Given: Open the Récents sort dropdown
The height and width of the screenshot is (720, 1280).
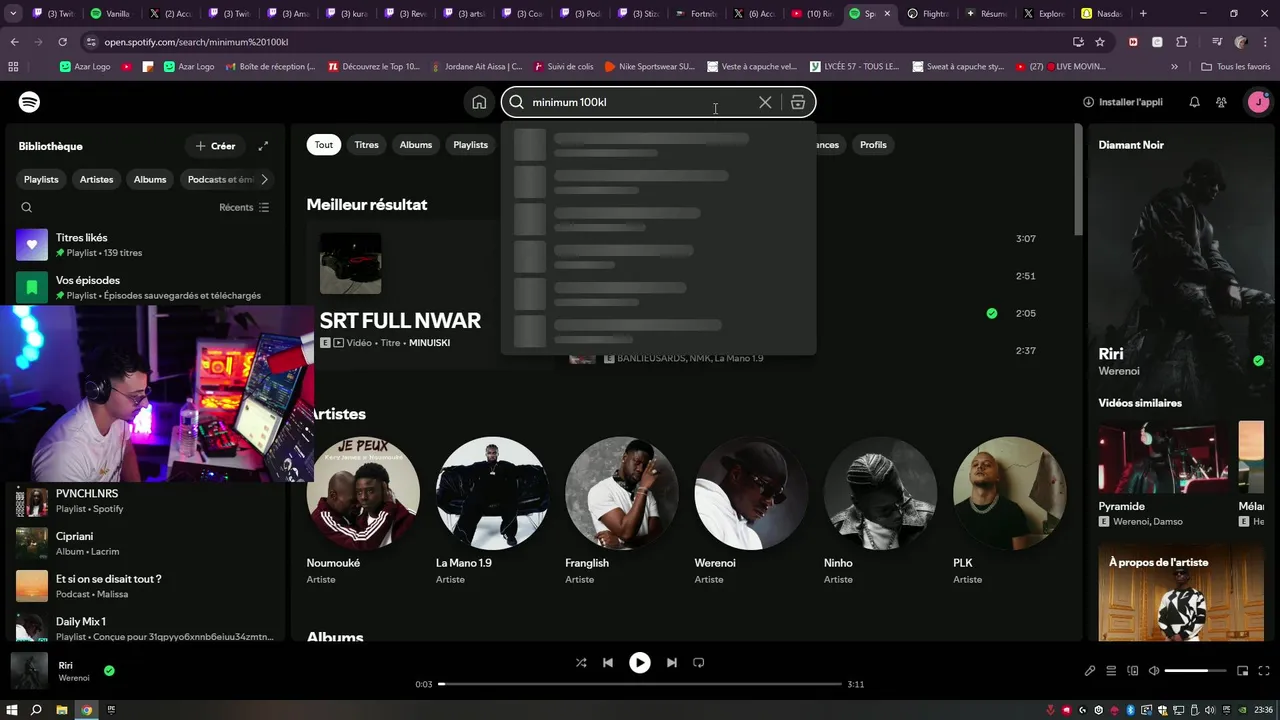Looking at the screenshot, I should tap(244, 207).
